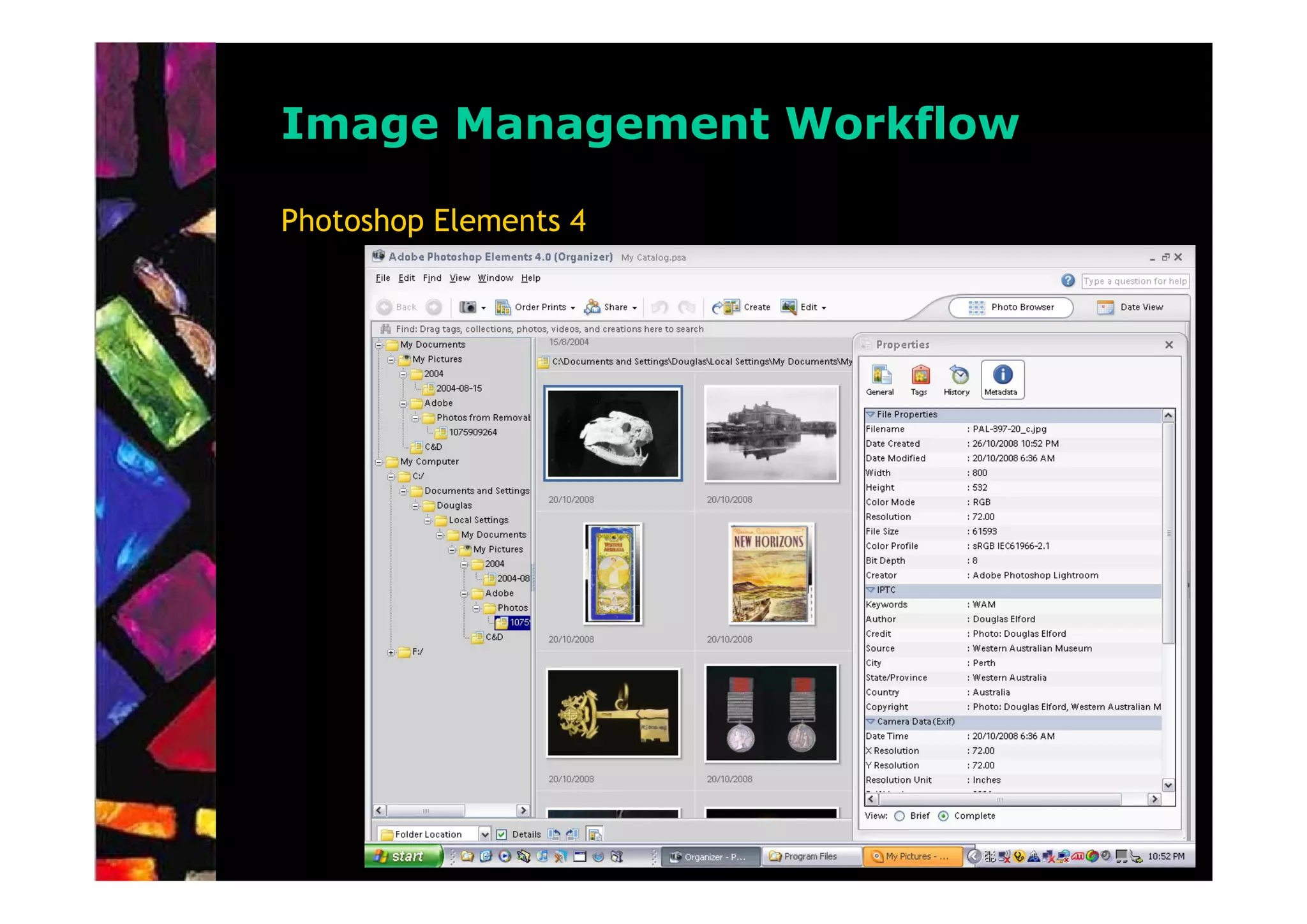Click the Create icon
This screenshot has height=924, width=1307.
coord(726,308)
